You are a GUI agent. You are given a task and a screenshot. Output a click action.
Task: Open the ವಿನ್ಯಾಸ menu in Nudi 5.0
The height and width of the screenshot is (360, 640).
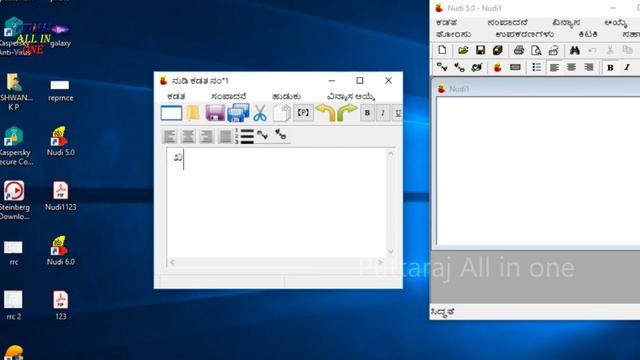[566, 22]
